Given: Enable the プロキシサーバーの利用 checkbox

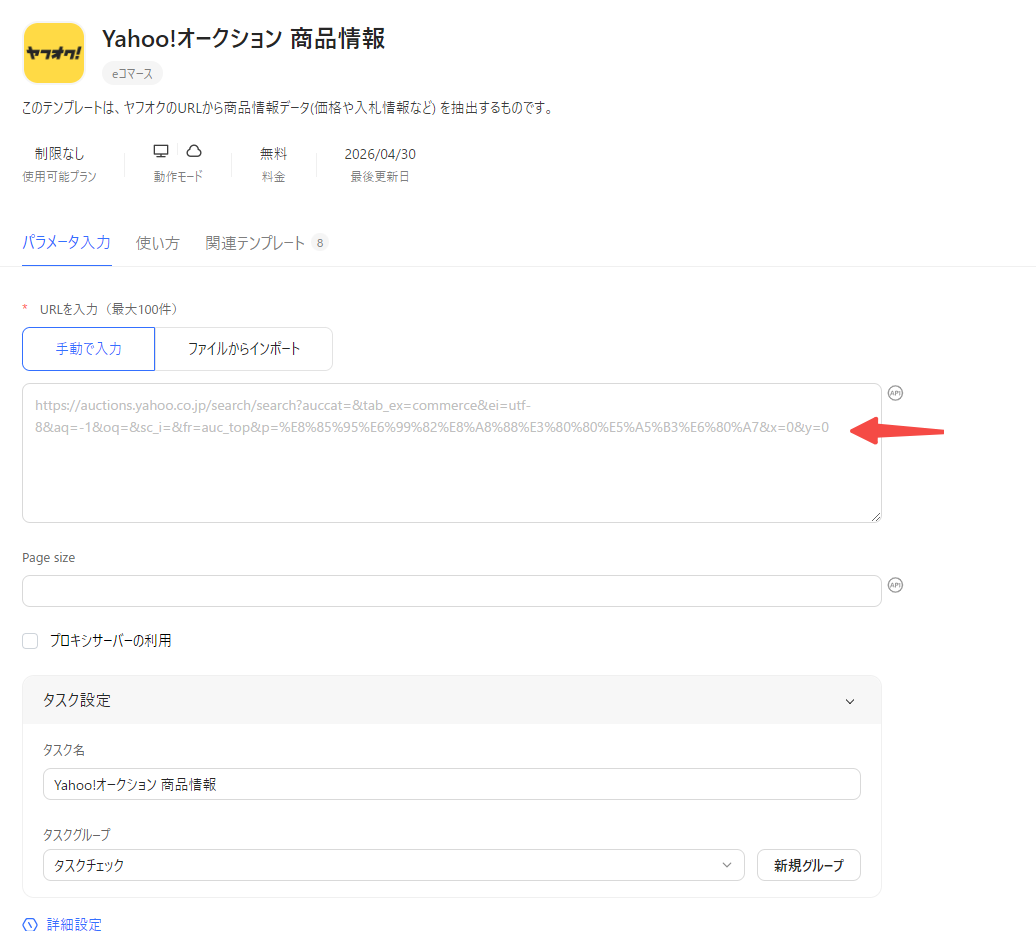Looking at the screenshot, I should [30, 641].
